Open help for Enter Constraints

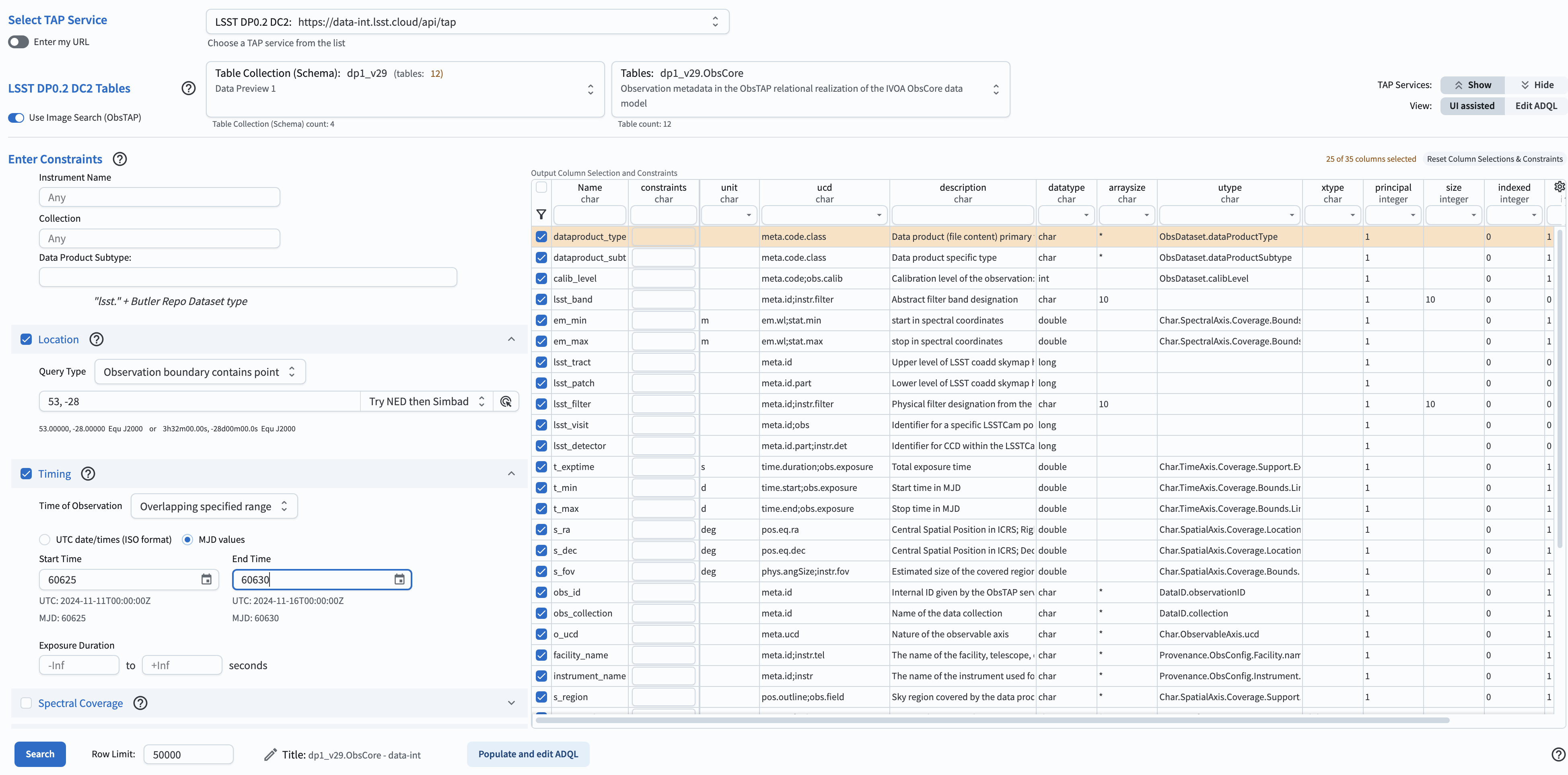(120, 159)
